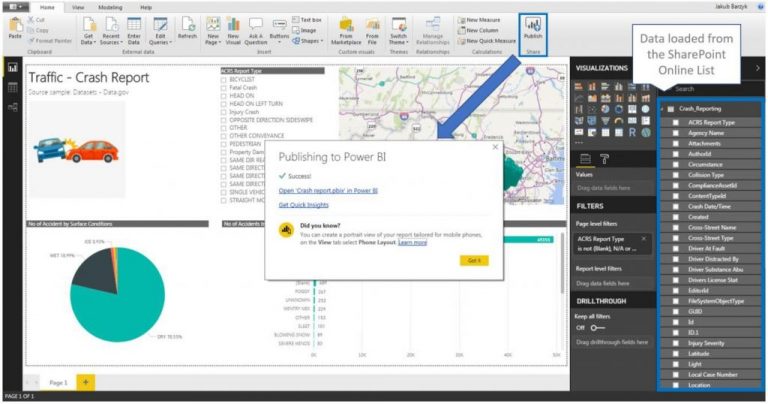This screenshot has height=404, width=768.
Task: Open the Switch Theme dropdown
Action: tap(398, 31)
